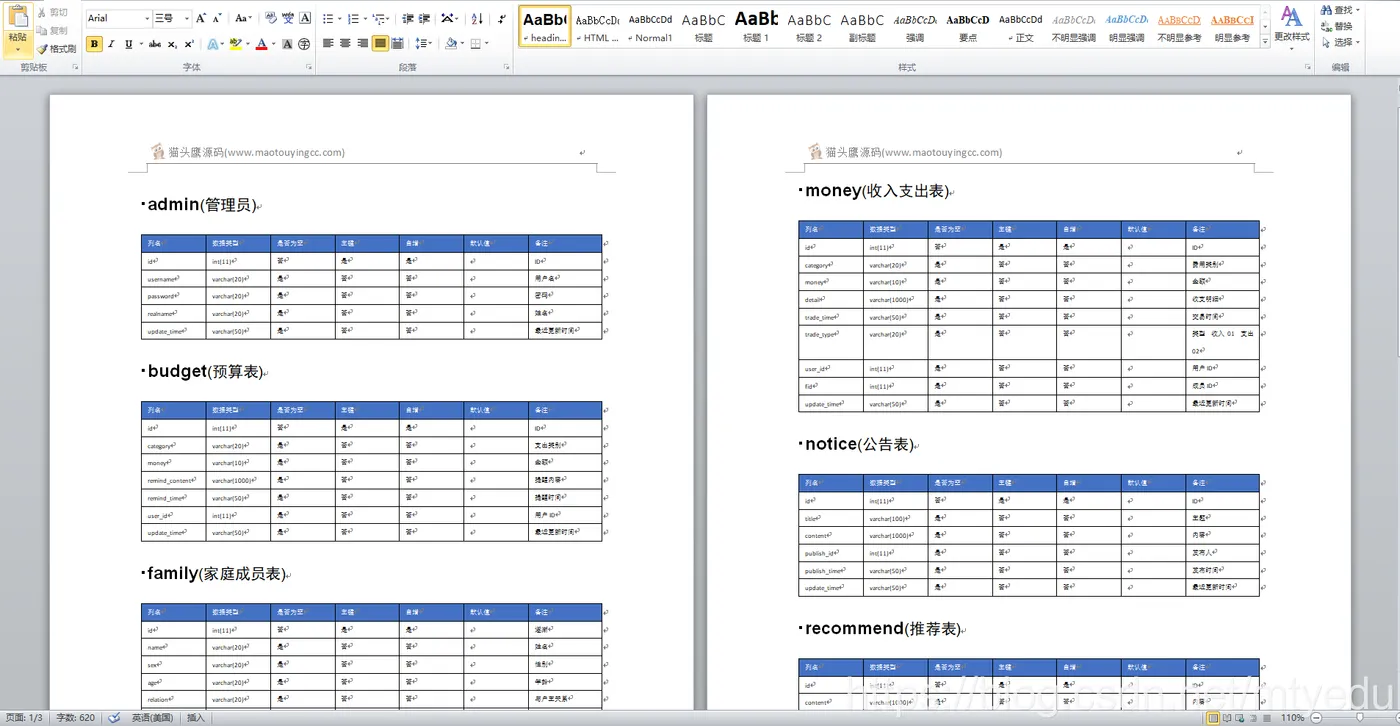Toggle Justify alignment

(x=380, y=44)
